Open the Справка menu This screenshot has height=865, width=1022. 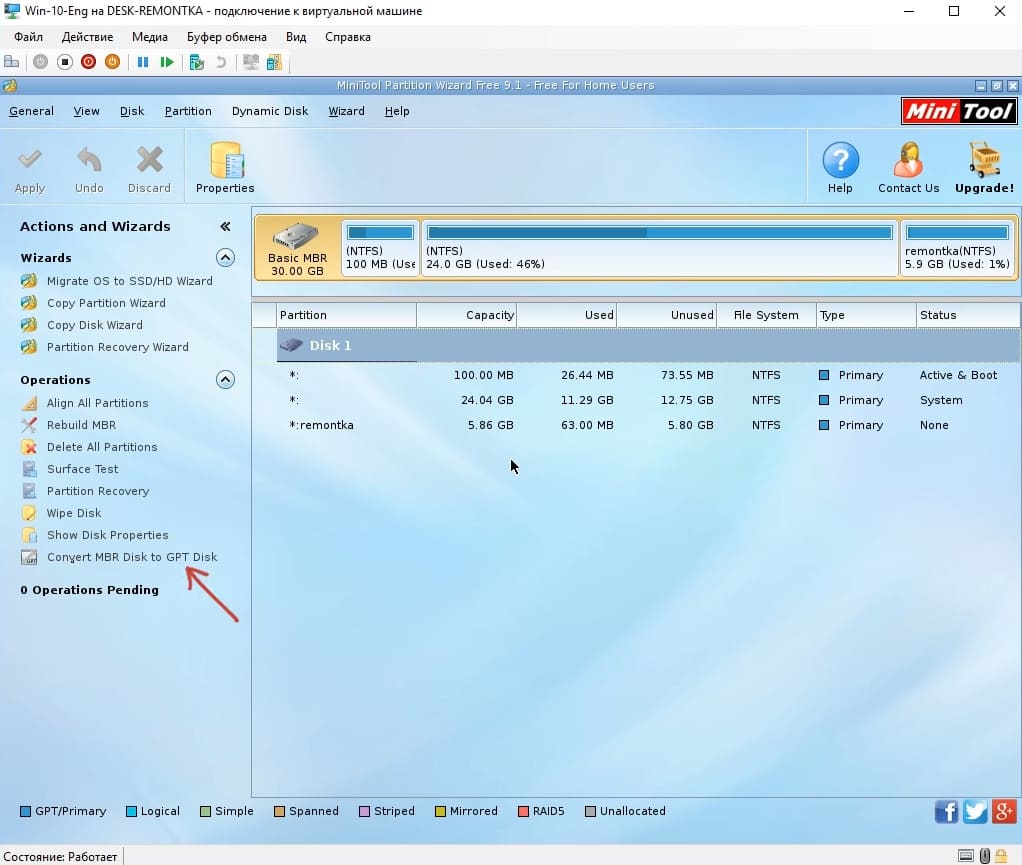click(x=348, y=37)
